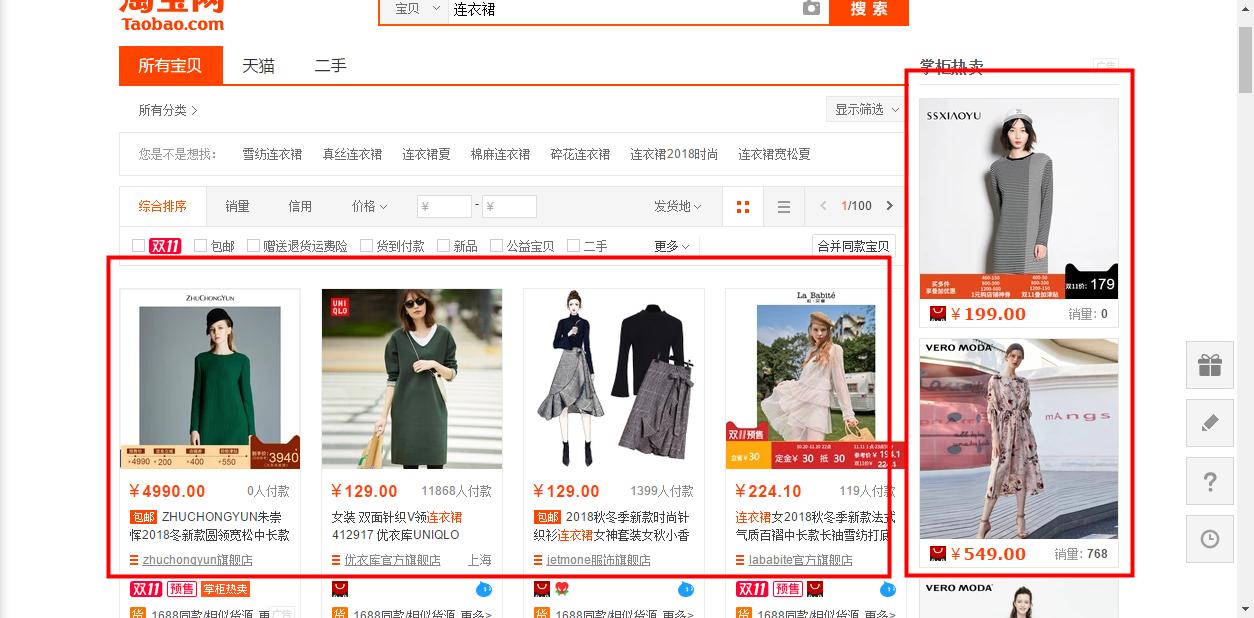Expand 所有分类 category list
Screen dimensions: 1254x618
168,110
